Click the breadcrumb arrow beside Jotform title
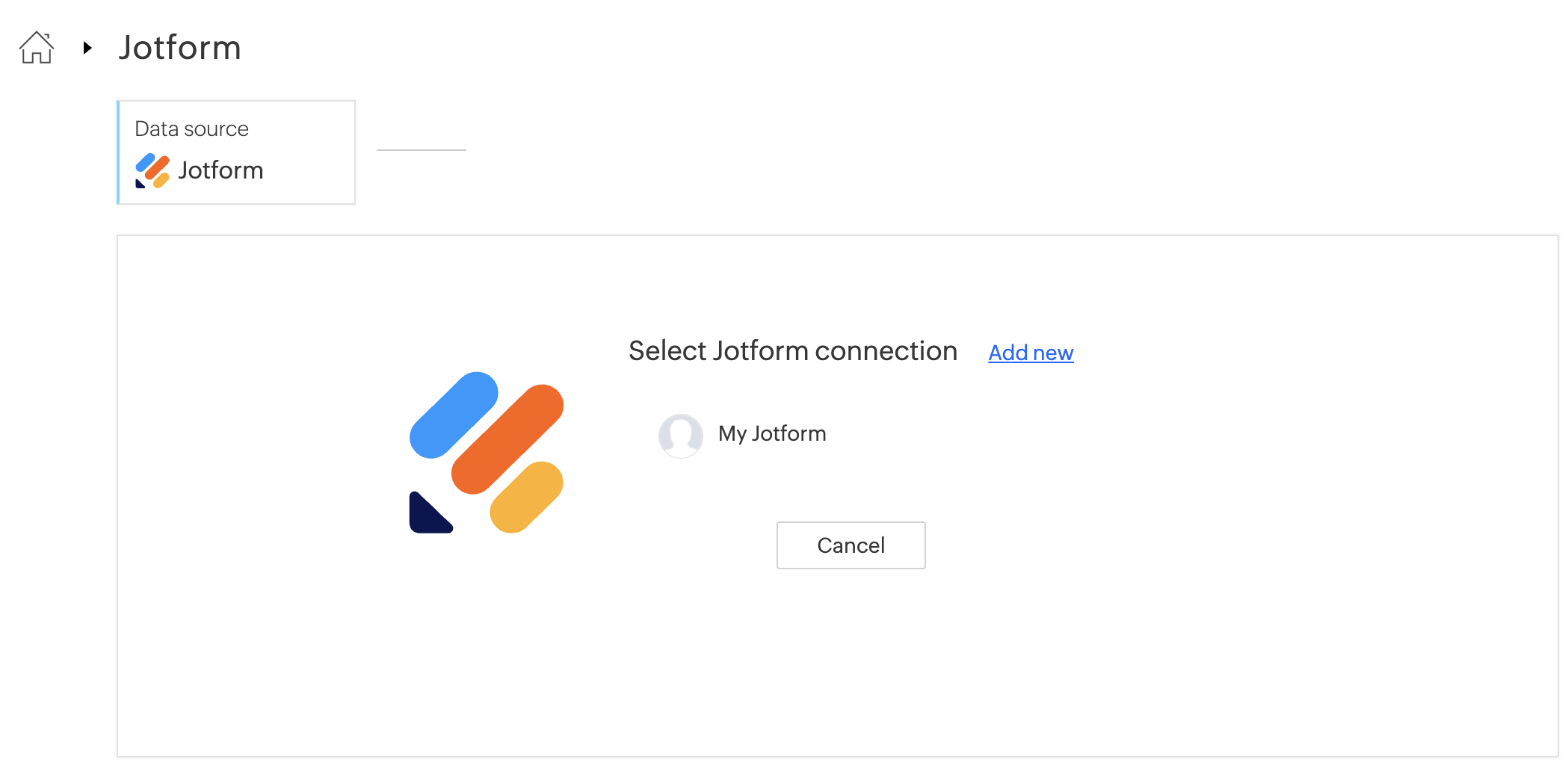 87,48
